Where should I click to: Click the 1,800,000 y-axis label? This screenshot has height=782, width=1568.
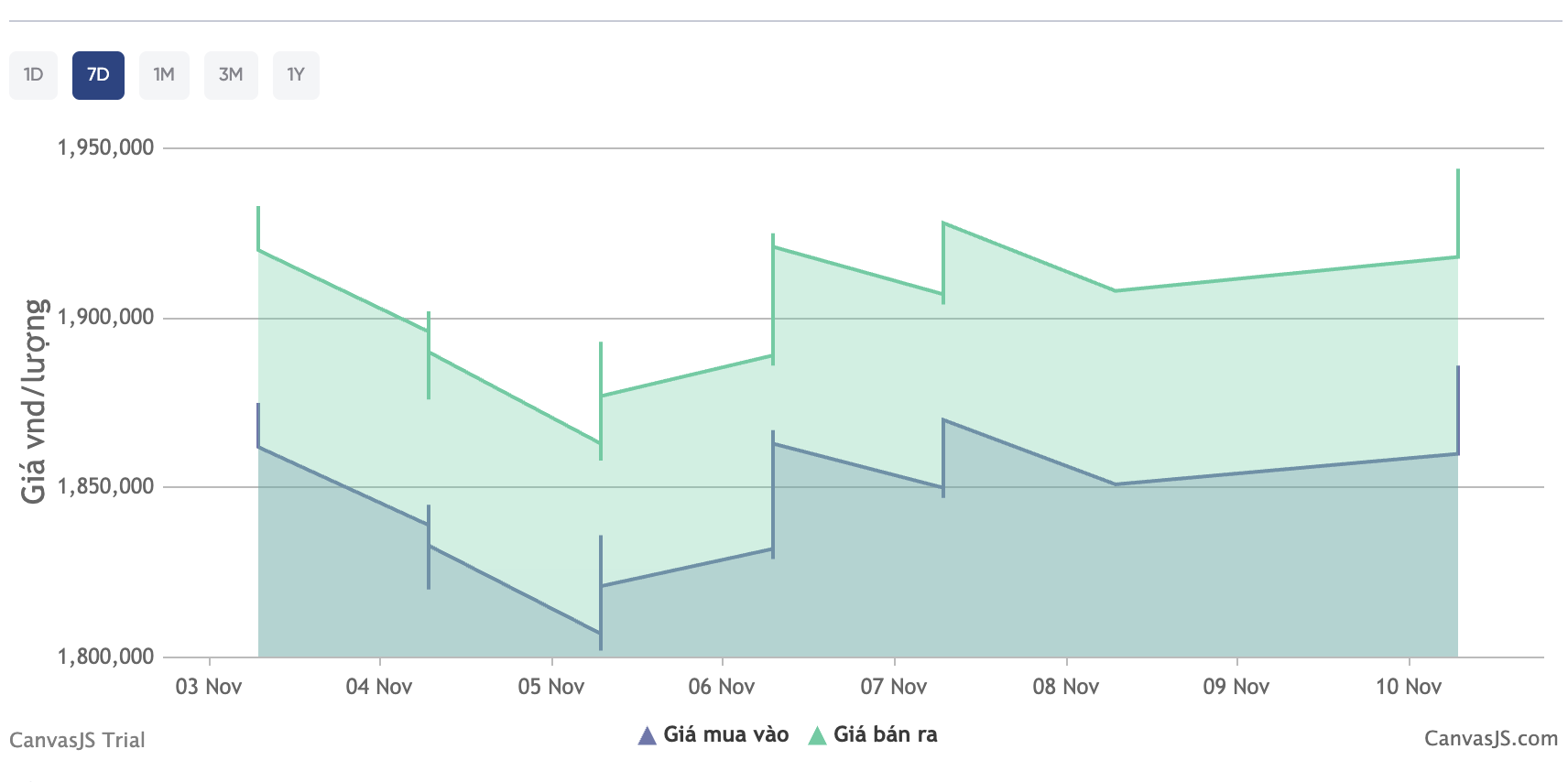pyautogui.click(x=105, y=657)
